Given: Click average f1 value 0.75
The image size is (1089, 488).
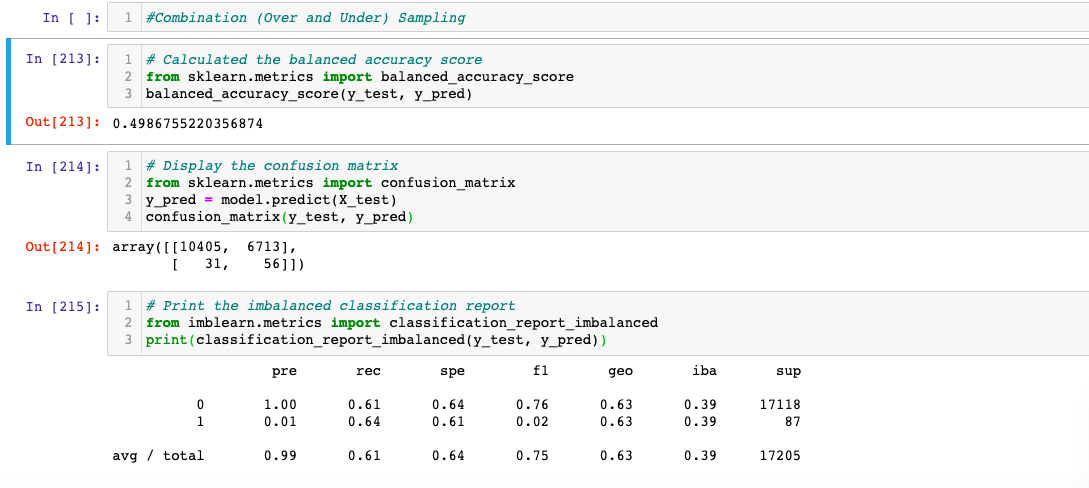Looking at the screenshot, I should pos(532,456).
